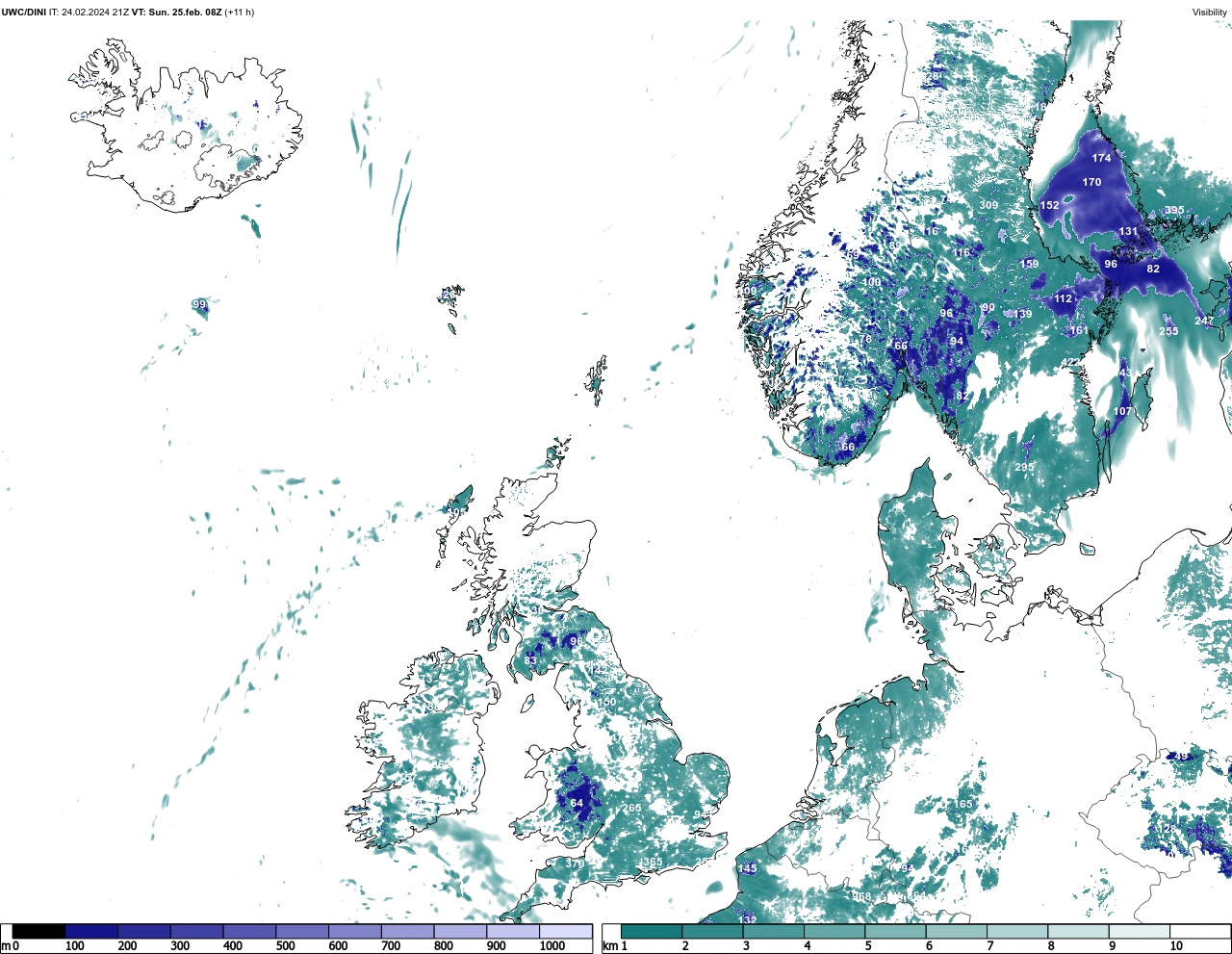This screenshot has height=954, width=1232.
Task: Click the 6–7 km legend swatch
Action: [x=957, y=932]
